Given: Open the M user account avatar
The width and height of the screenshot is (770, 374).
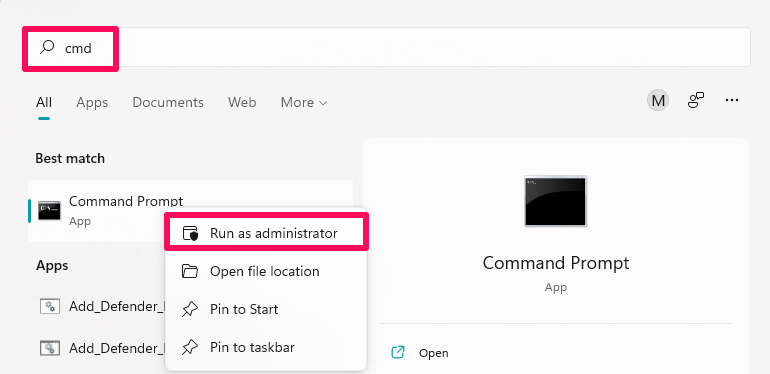Looking at the screenshot, I should 658,101.
